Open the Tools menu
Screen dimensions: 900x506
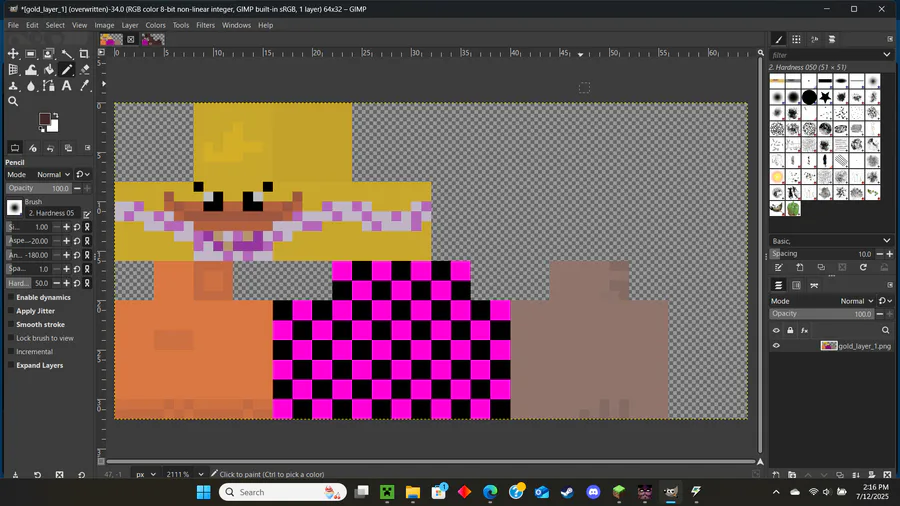point(181,25)
